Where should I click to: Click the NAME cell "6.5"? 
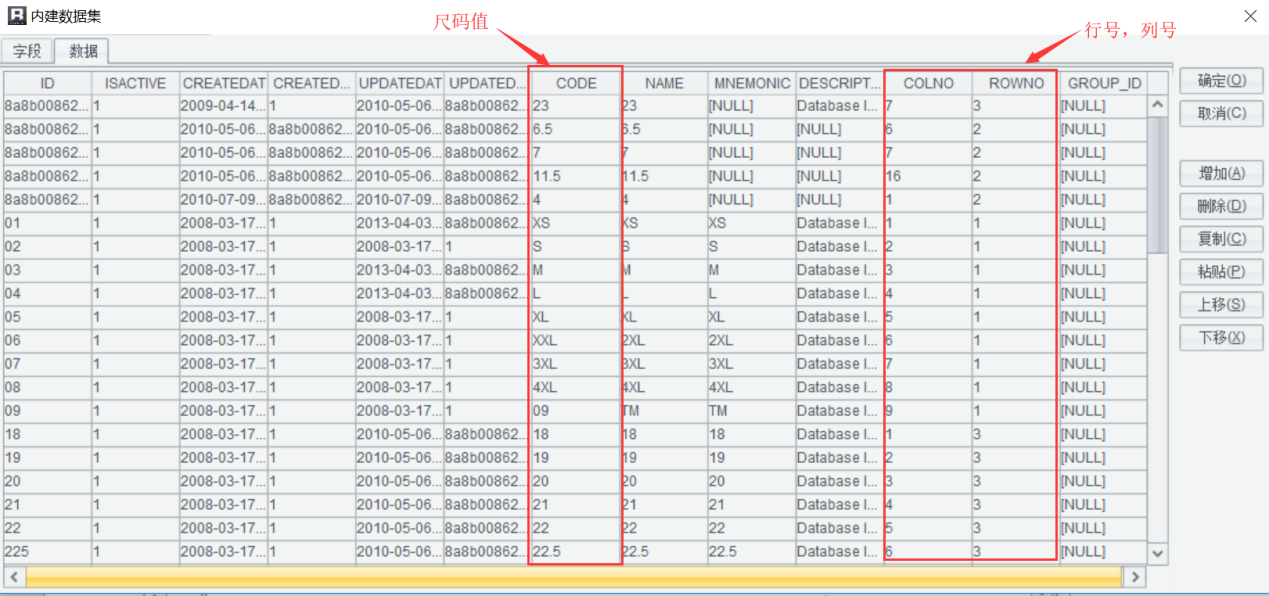[x=664, y=129]
